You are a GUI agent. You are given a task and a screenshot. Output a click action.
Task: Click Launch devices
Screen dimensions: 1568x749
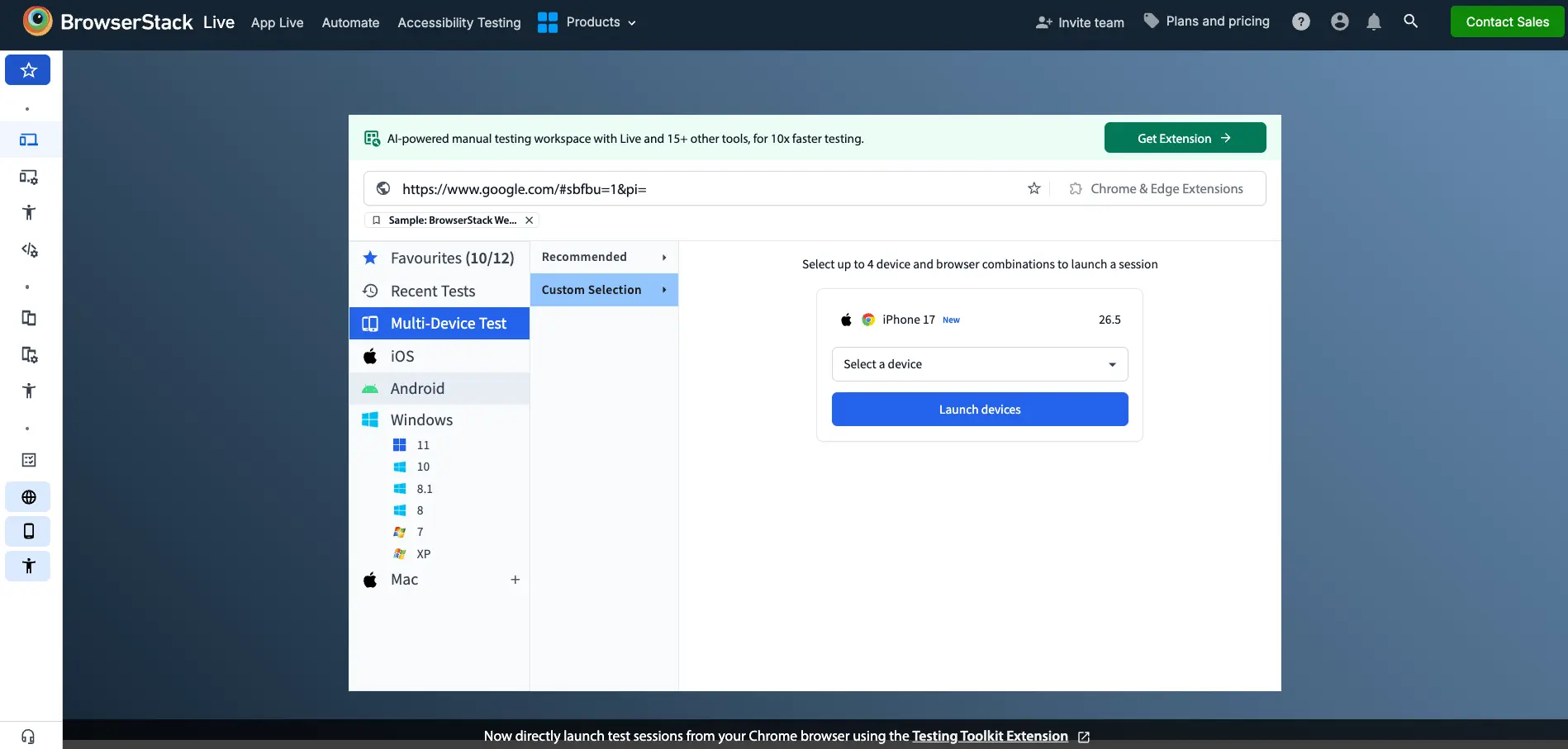tap(980, 410)
